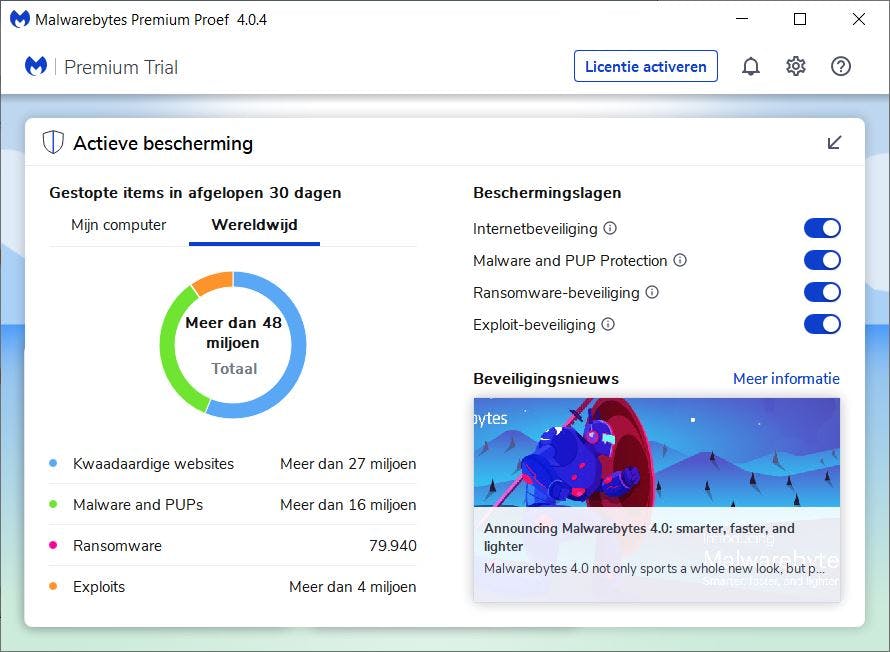The height and width of the screenshot is (652, 890).
Task: Show info for Malware and PUP Protection
Action: (x=679, y=260)
